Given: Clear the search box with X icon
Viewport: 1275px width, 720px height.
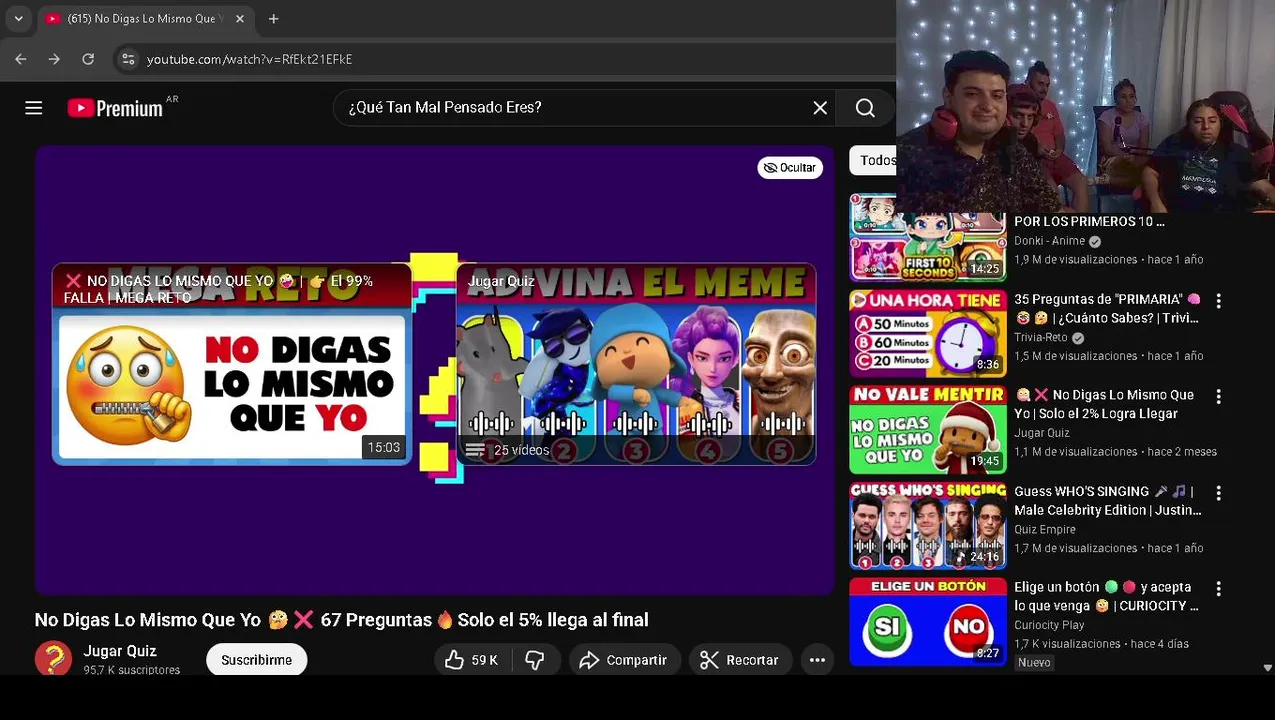Looking at the screenshot, I should (820, 108).
